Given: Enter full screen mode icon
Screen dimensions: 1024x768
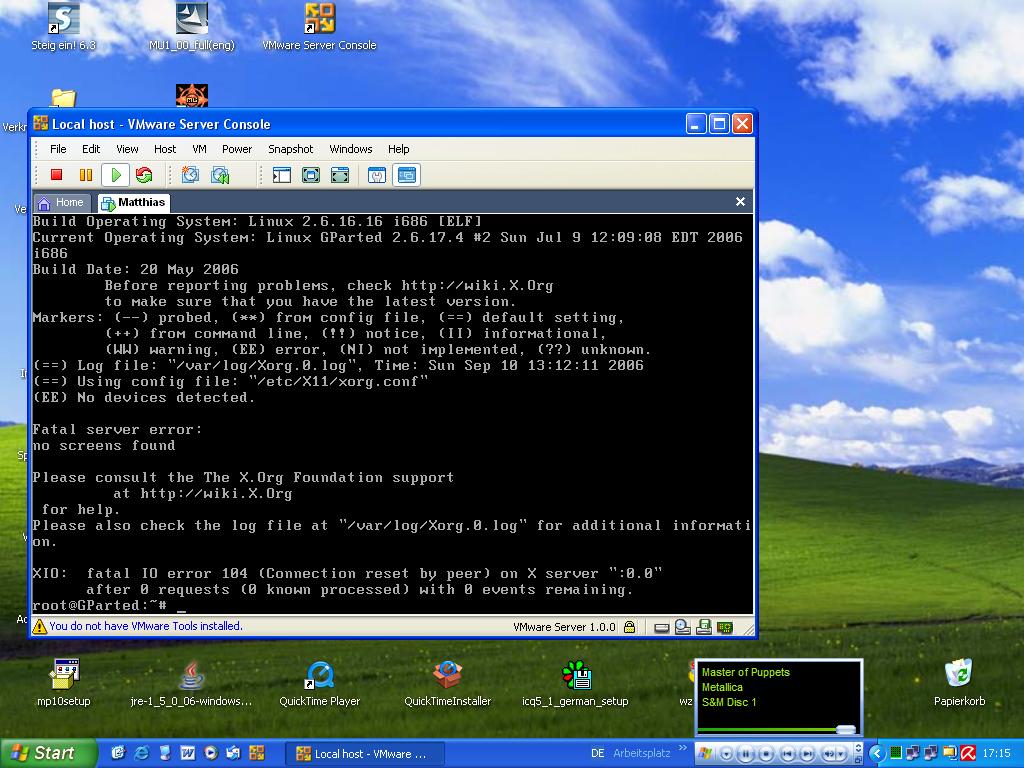Looking at the screenshot, I should (x=340, y=175).
